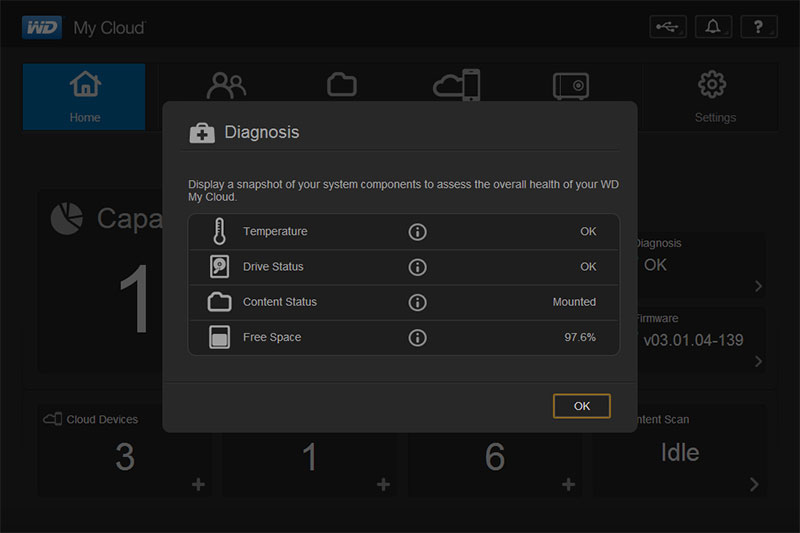Click the Diagnosis first-aid kit icon
The height and width of the screenshot is (533, 800).
coord(202,133)
